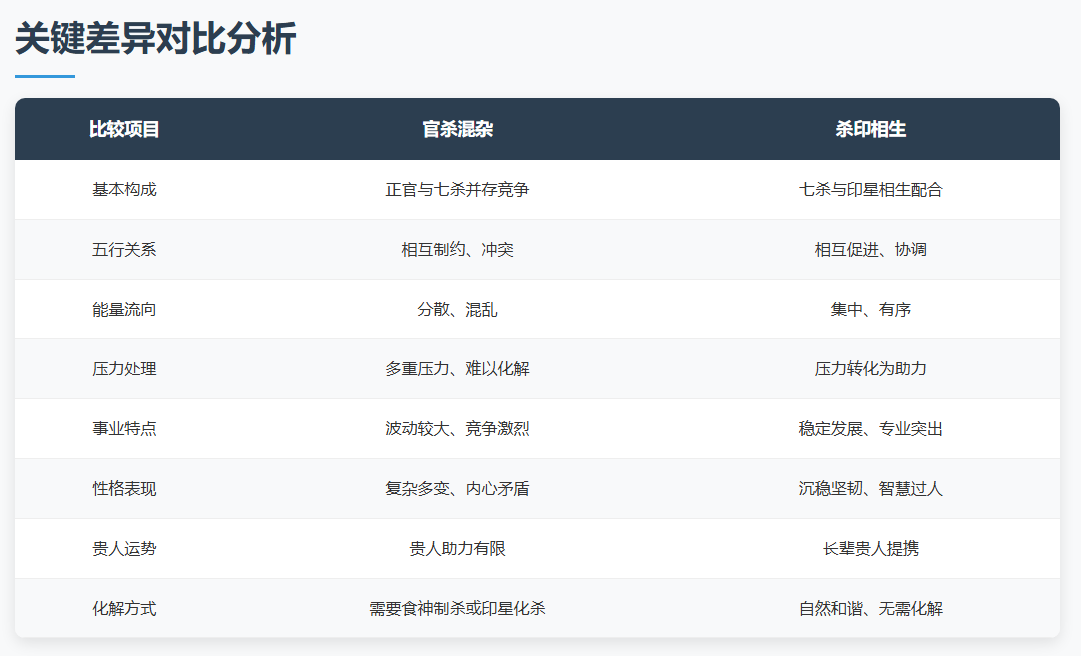Select the 杀印相生 column header
The height and width of the screenshot is (656, 1081).
870,130
